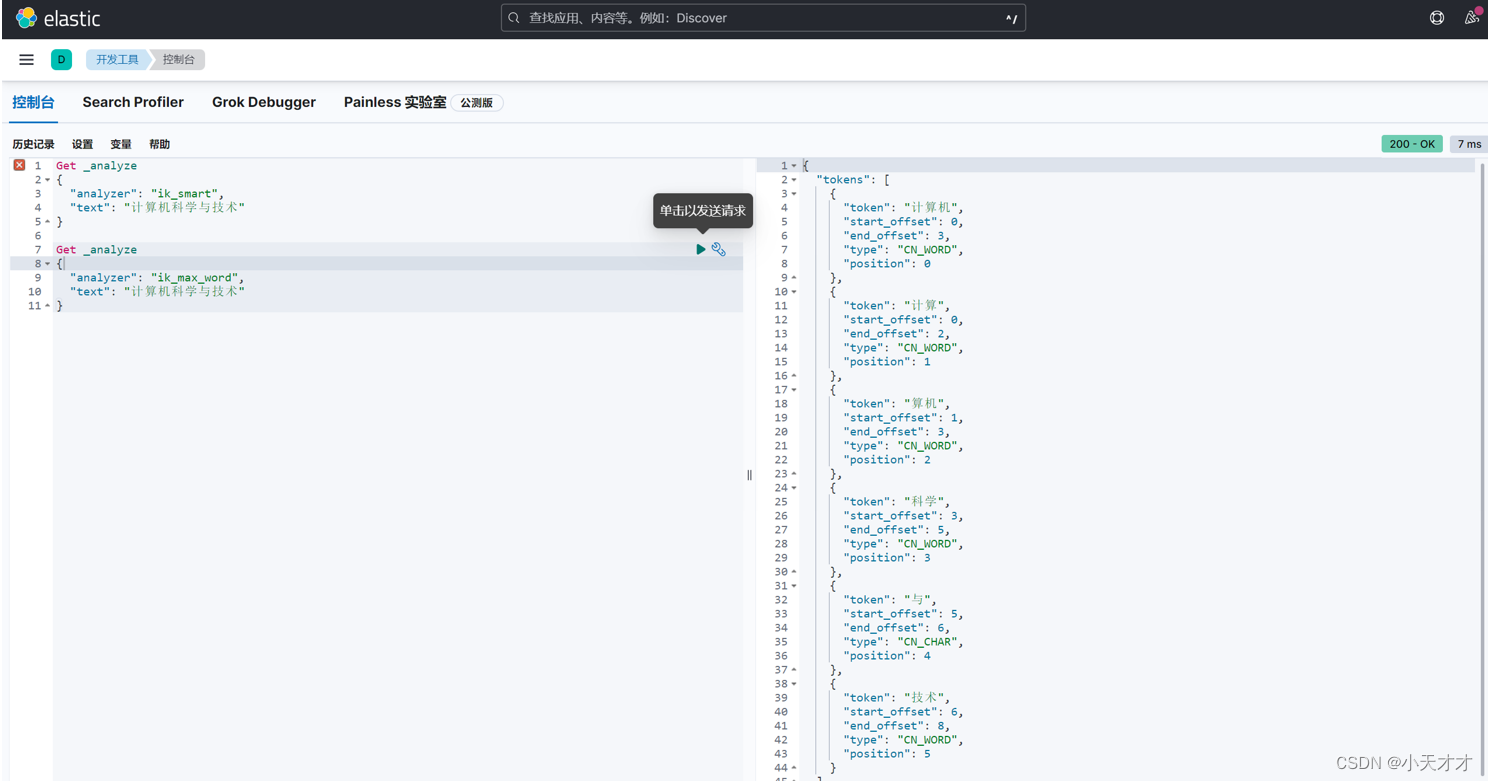The image size is (1488, 781).
Task: Open 历史记录 history
Action: [33, 144]
